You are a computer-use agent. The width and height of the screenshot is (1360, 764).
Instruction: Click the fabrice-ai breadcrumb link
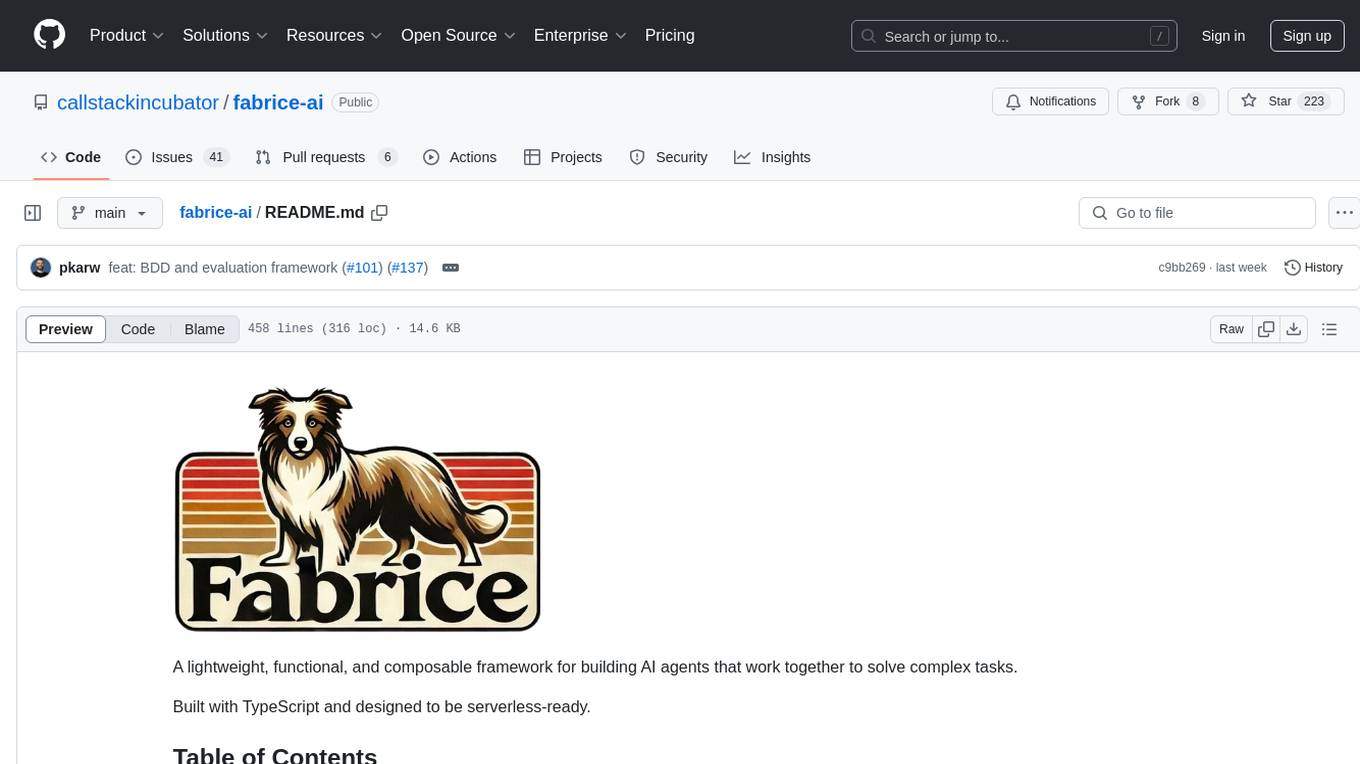point(216,213)
